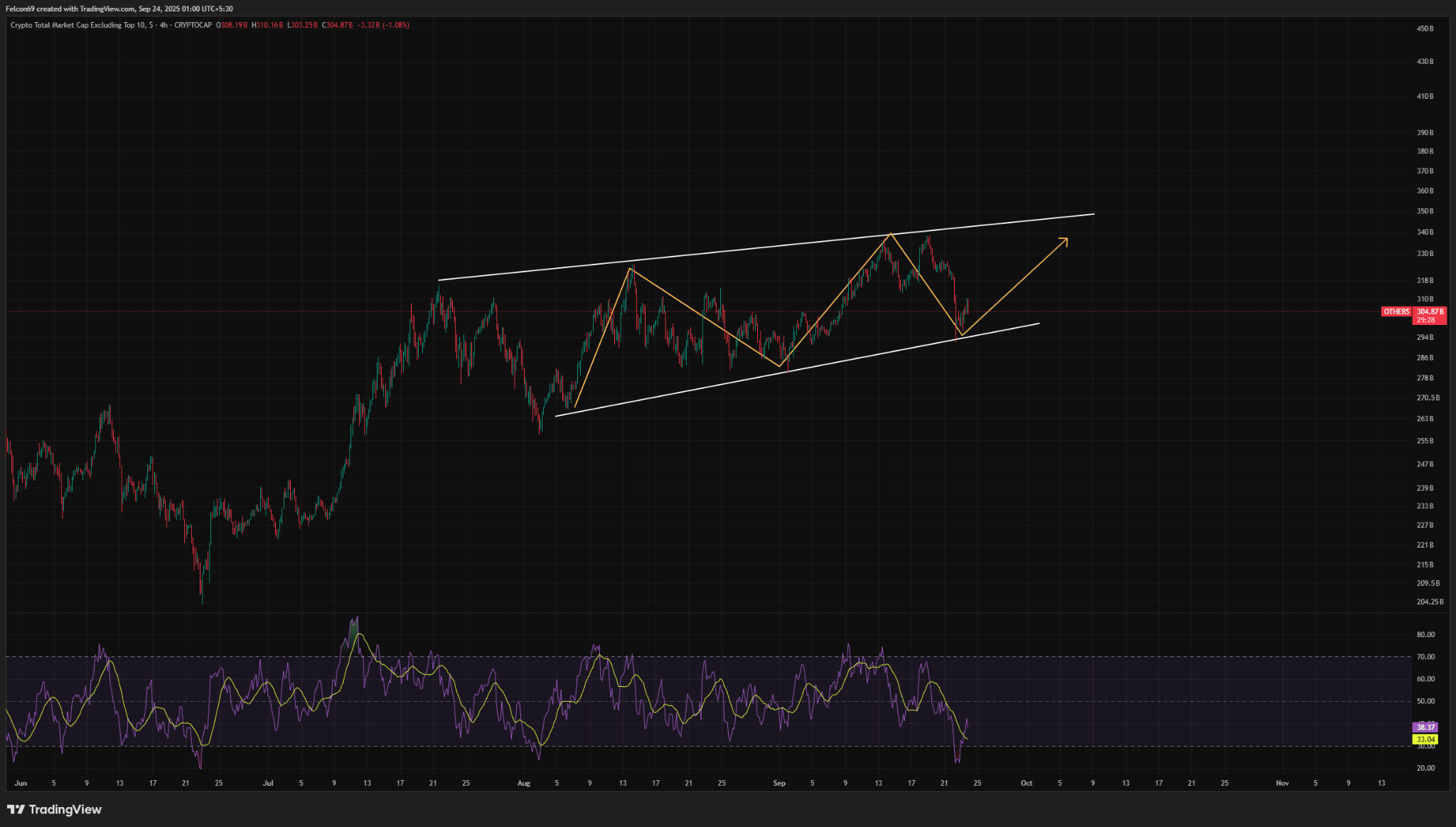1456x827 pixels.
Task: Click the red OTHERS symbol tag
Action: click(x=1396, y=311)
